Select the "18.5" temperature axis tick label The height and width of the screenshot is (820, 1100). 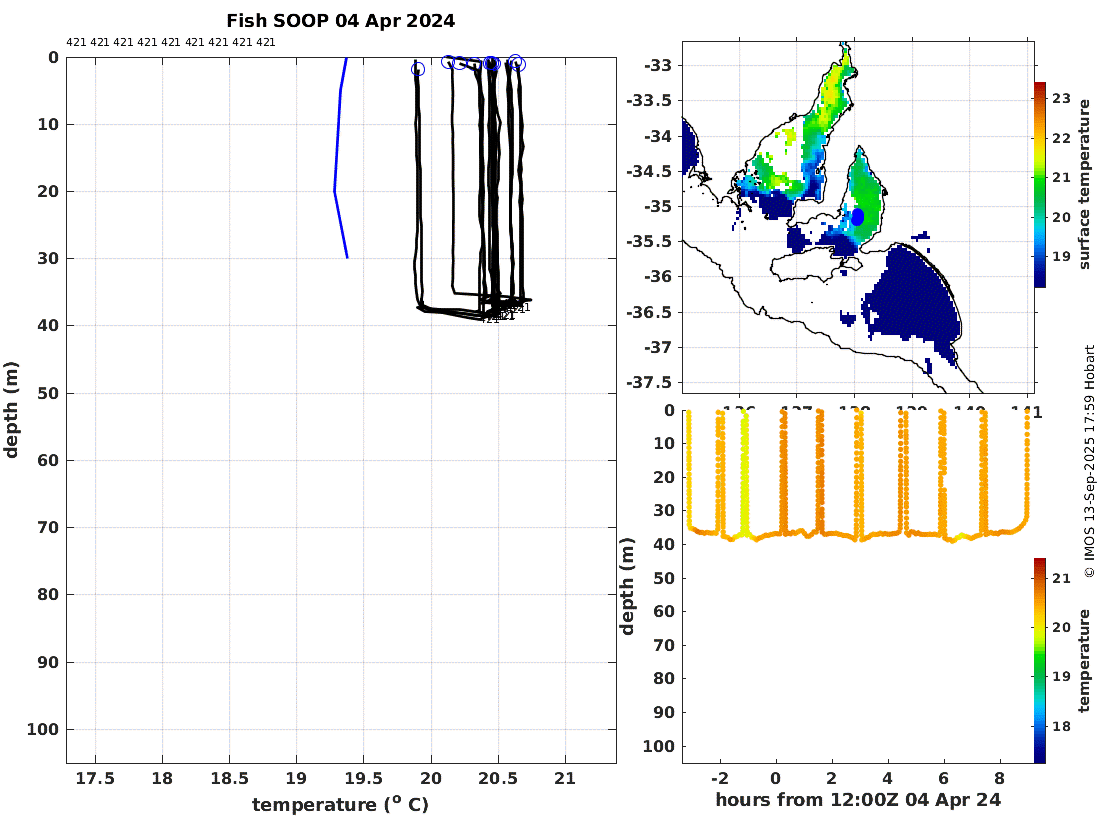pos(229,778)
